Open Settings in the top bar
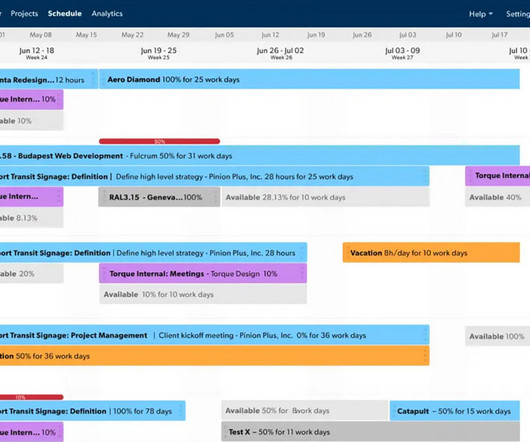This screenshot has width=530, height=442. (x=518, y=14)
